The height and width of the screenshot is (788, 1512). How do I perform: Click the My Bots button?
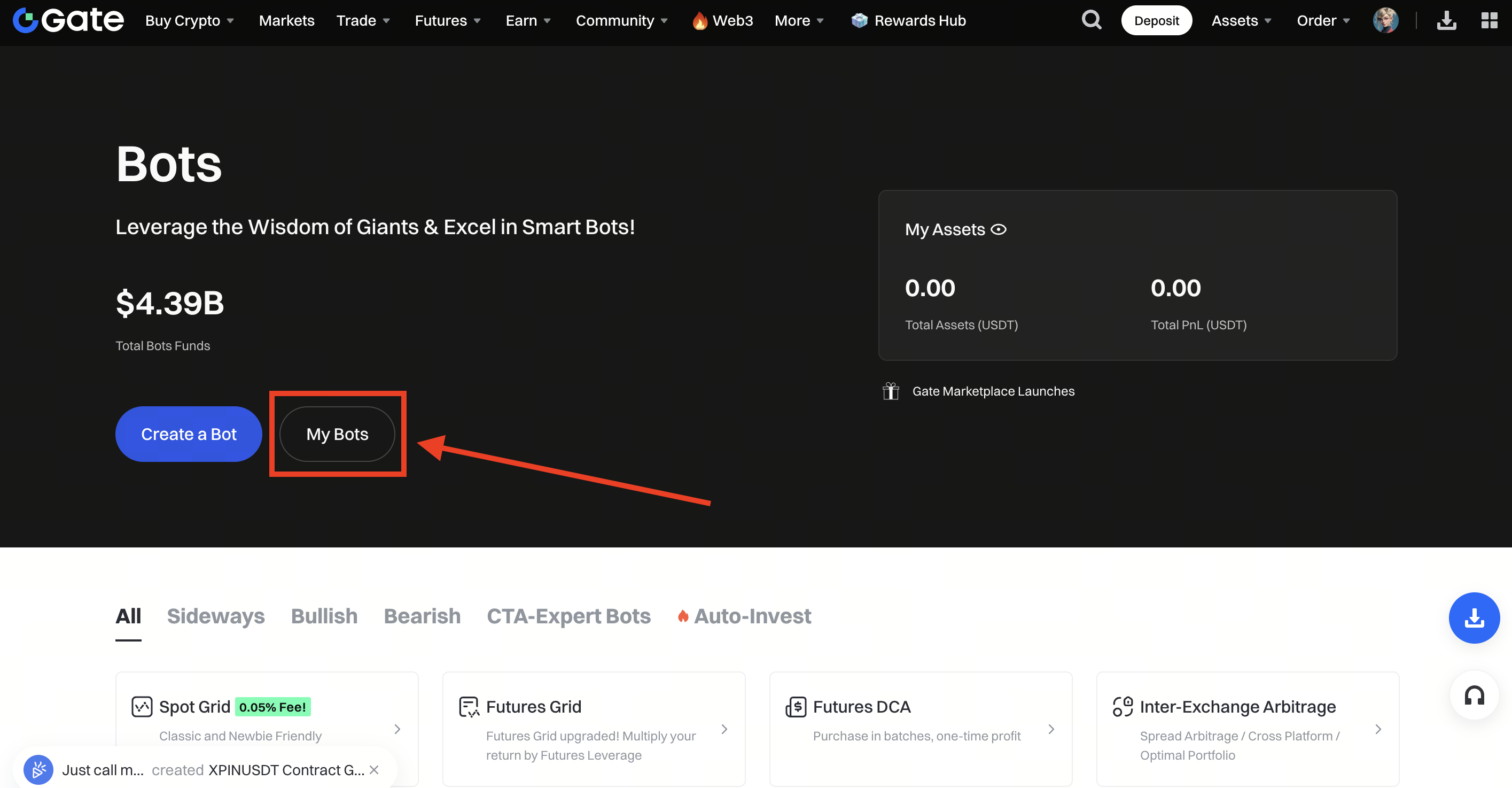pos(337,434)
